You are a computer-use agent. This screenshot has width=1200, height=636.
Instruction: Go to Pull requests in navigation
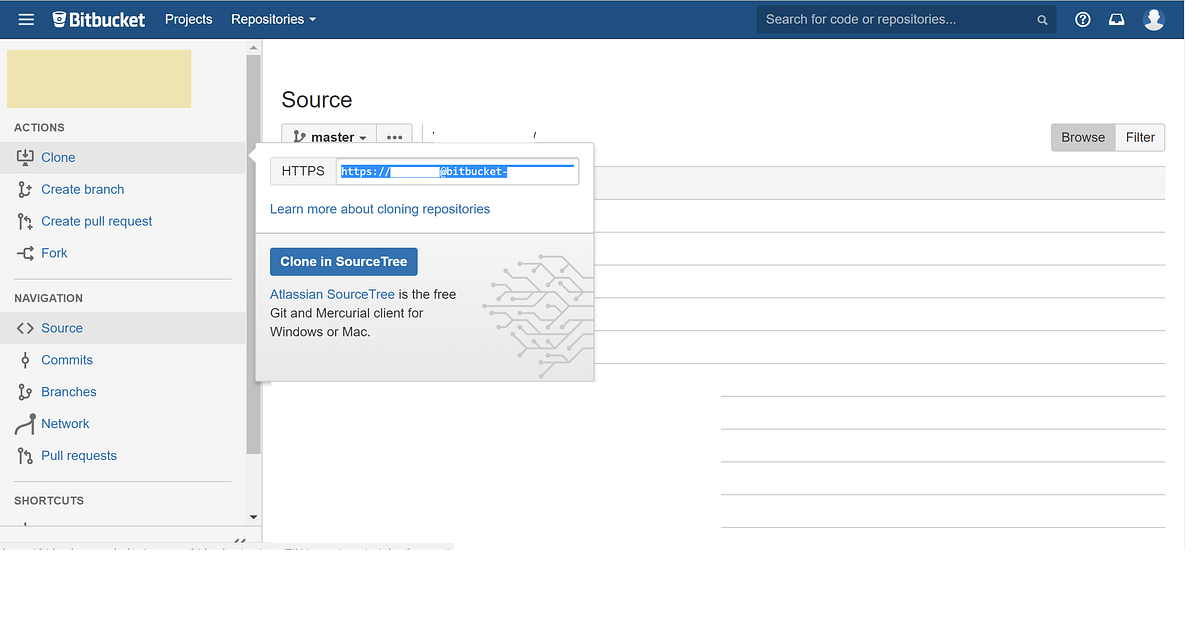(x=79, y=456)
